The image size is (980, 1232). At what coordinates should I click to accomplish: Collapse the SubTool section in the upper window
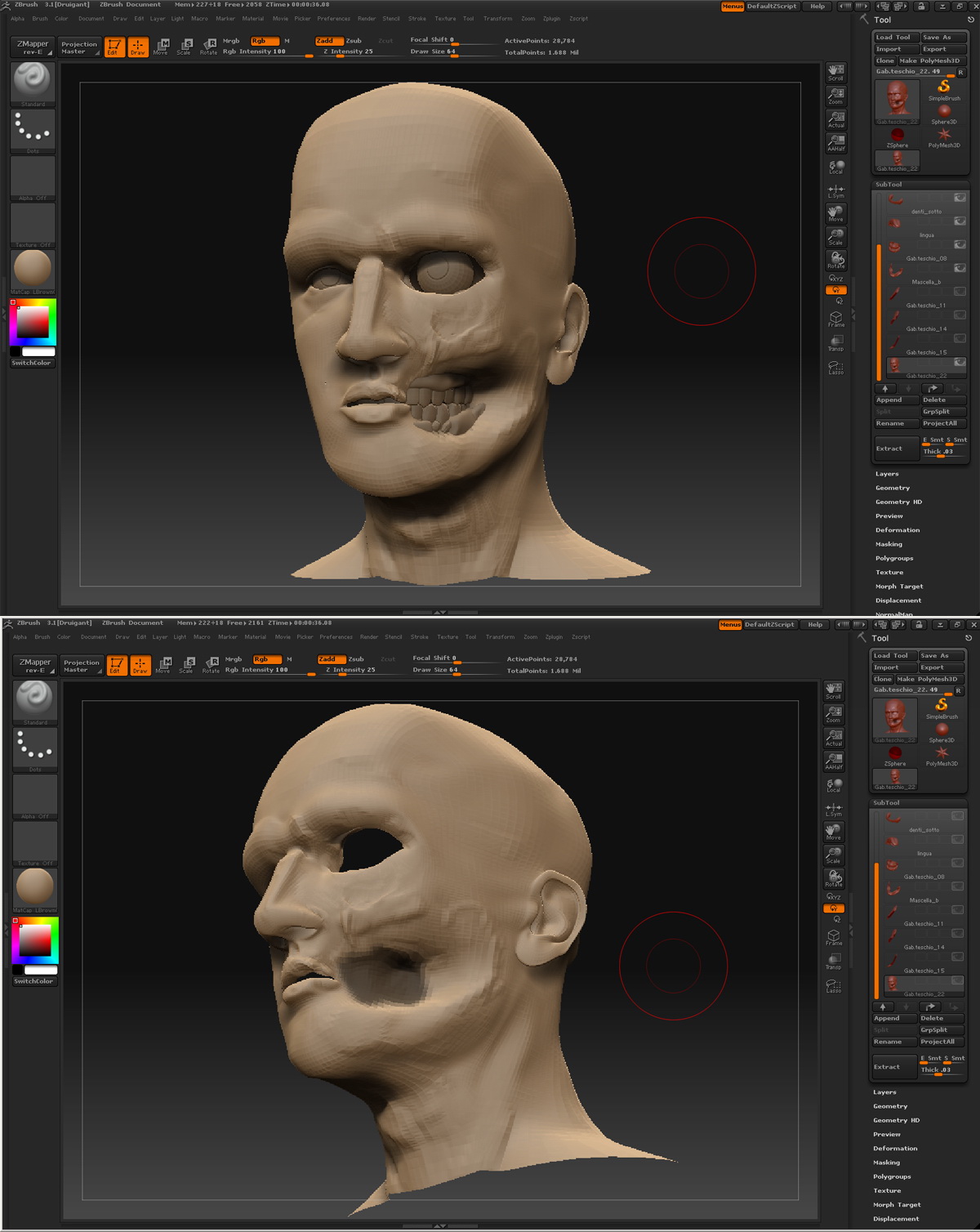tap(889, 185)
